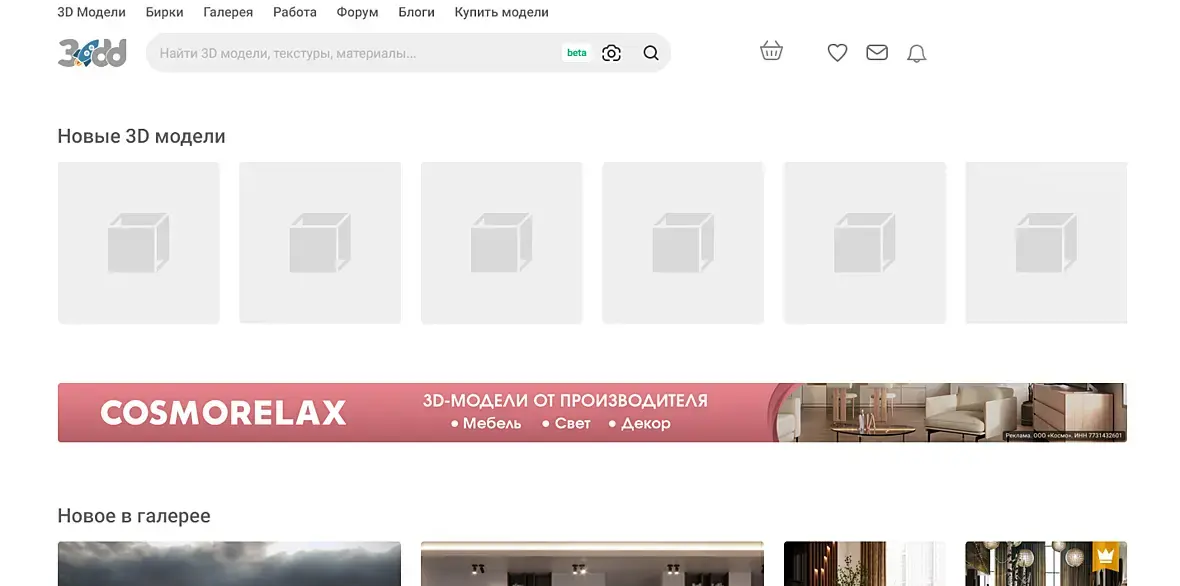Image resolution: width=1180 pixels, height=586 pixels.
Task: Go to the Галерея section
Action: coord(228,12)
